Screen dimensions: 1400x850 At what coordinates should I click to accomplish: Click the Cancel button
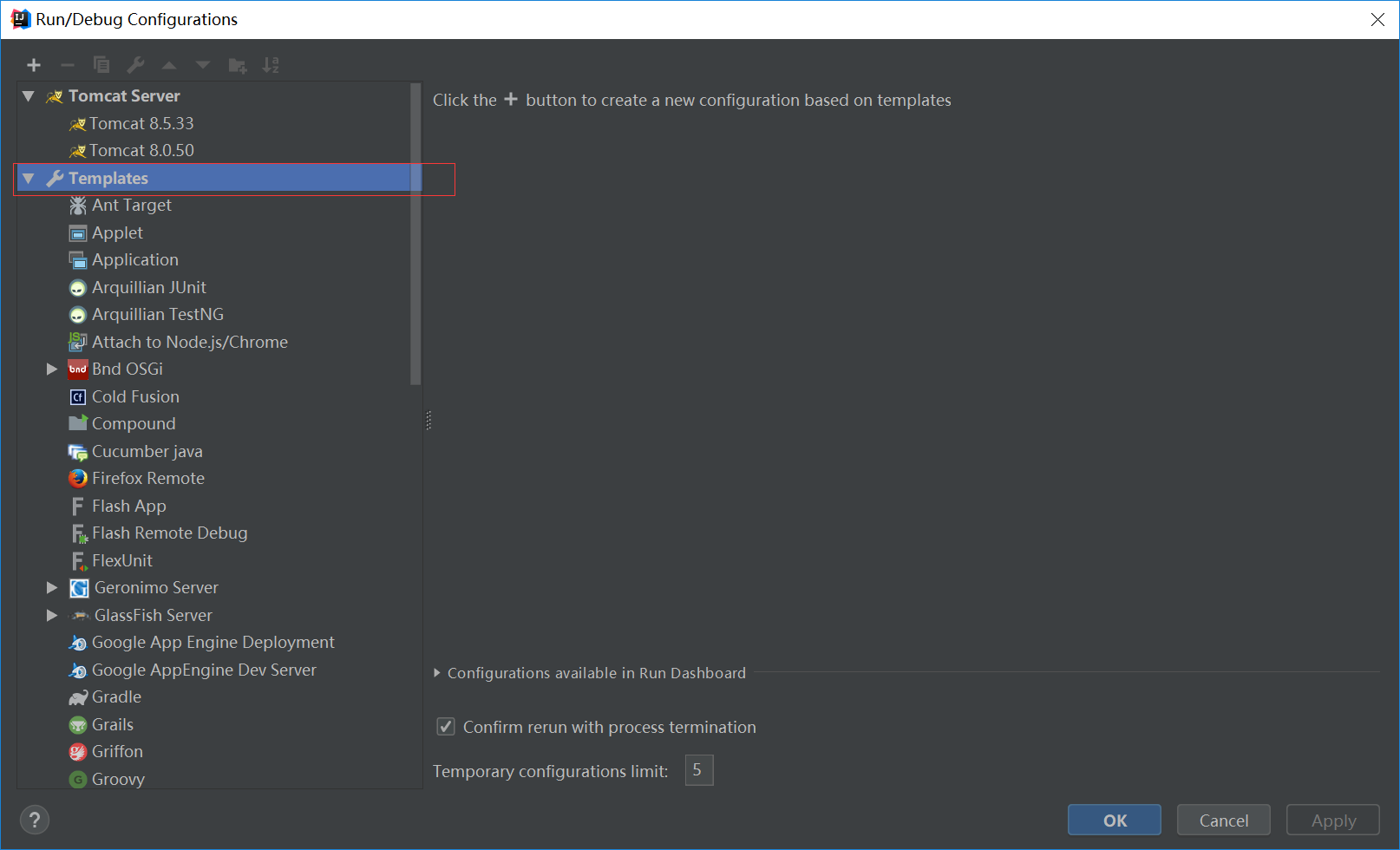[1224, 820]
